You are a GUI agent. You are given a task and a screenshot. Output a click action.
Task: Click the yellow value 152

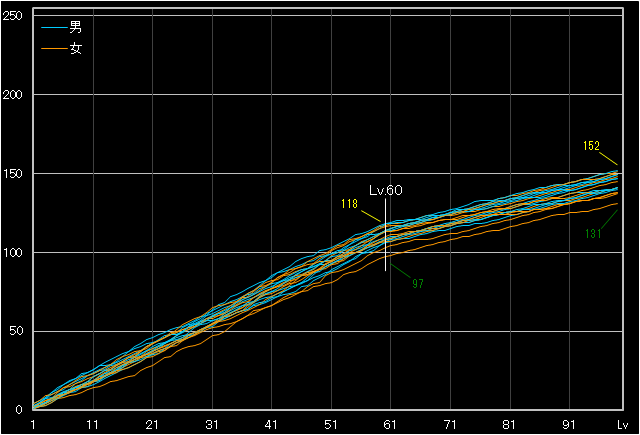click(x=591, y=146)
